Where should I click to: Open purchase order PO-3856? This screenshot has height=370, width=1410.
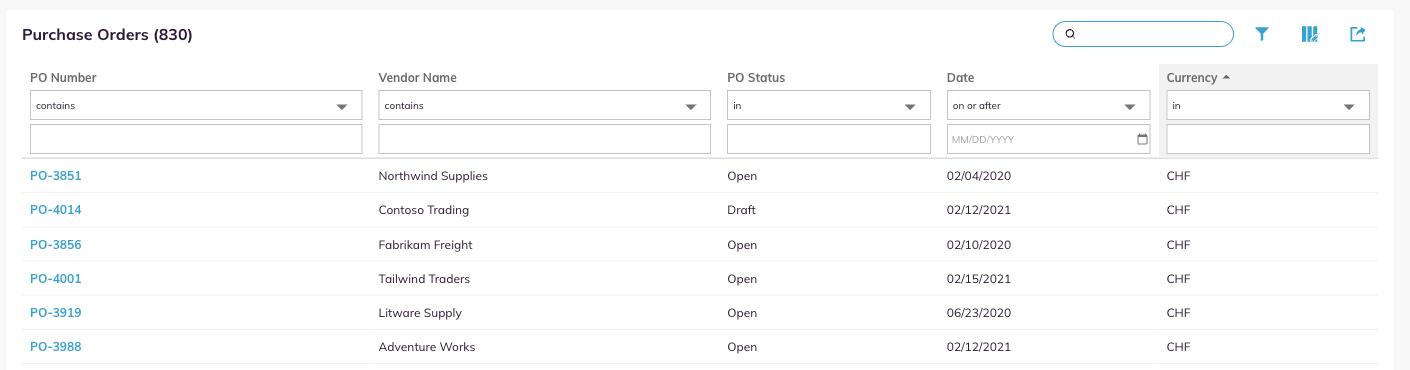[x=56, y=244]
